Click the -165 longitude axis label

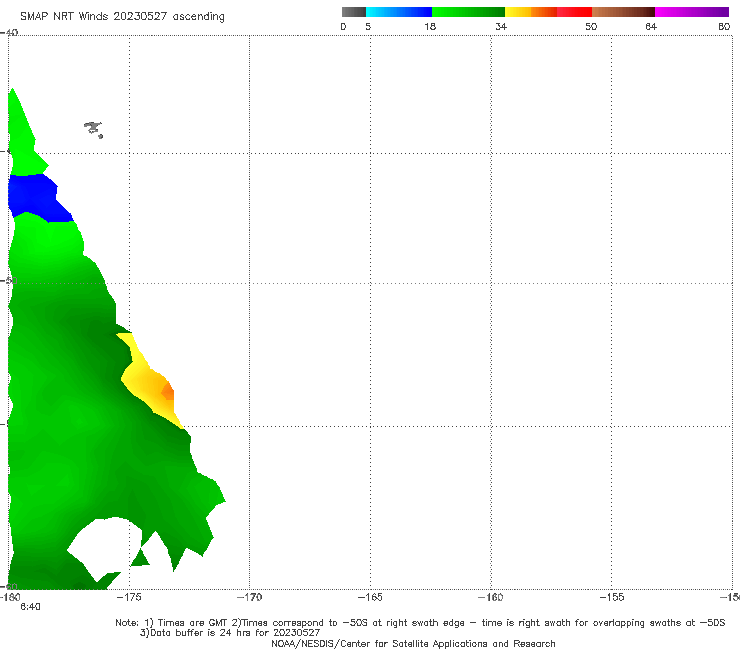[x=370, y=597]
